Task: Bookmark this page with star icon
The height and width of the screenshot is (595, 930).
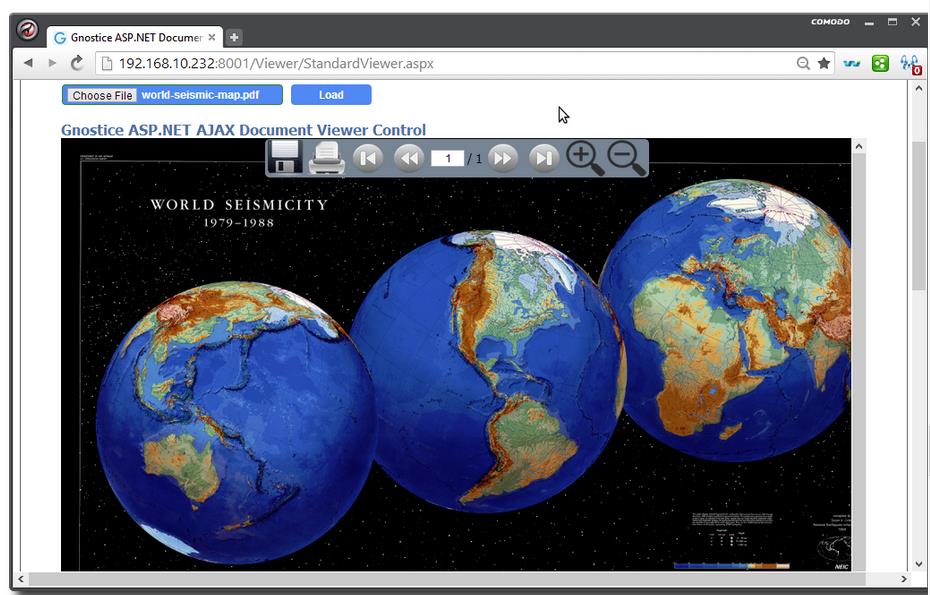Action: [824, 63]
